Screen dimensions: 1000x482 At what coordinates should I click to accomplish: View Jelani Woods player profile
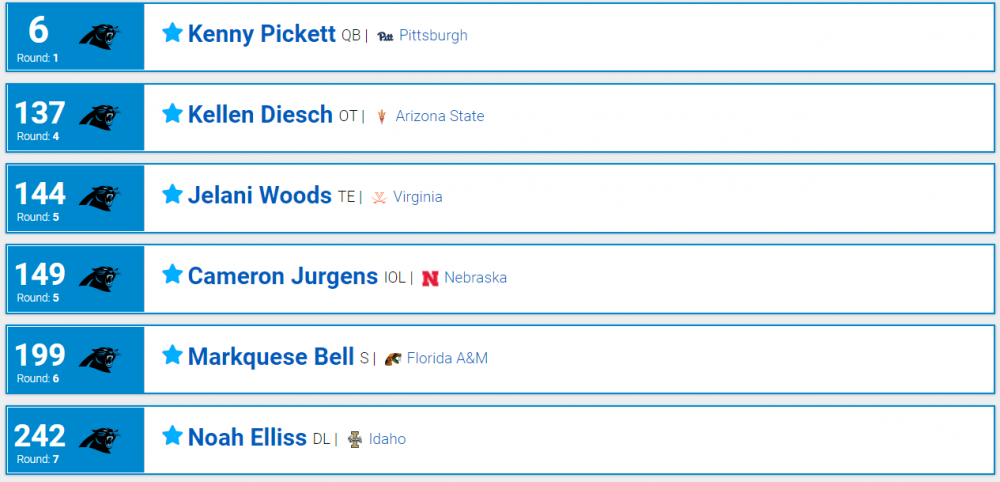259,196
